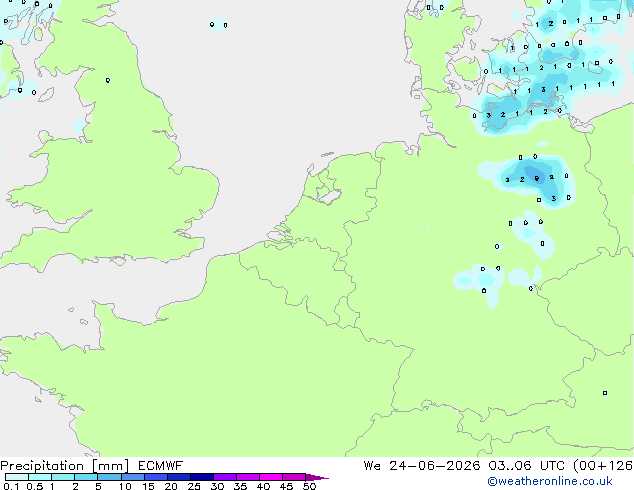Select the 2–5 mm legend color swatch

(x=86, y=477)
